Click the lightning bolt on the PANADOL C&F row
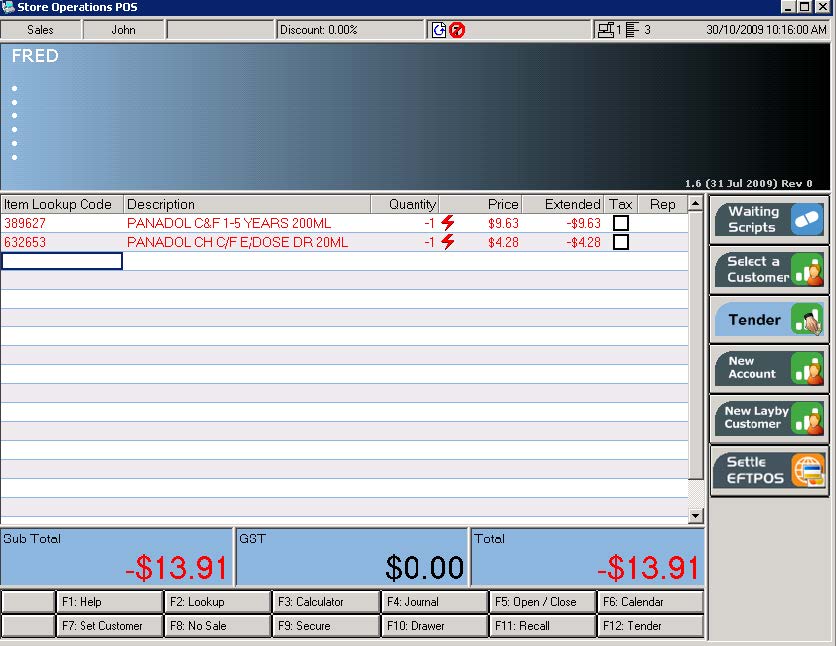Image resolution: width=836 pixels, height=646 pixels. [448, 222]
